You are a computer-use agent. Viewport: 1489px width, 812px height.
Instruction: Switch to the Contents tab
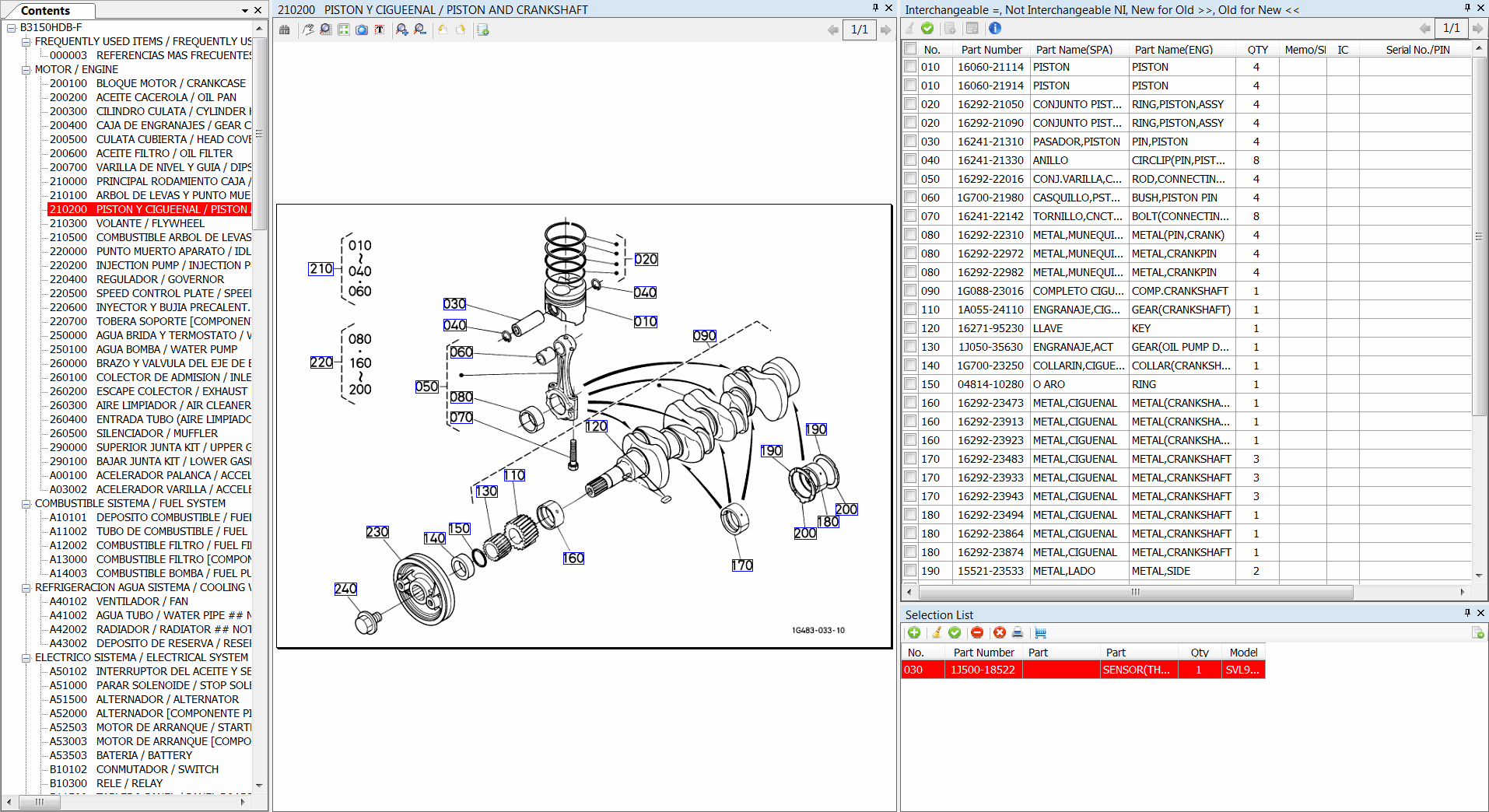(x=48, y=10)
